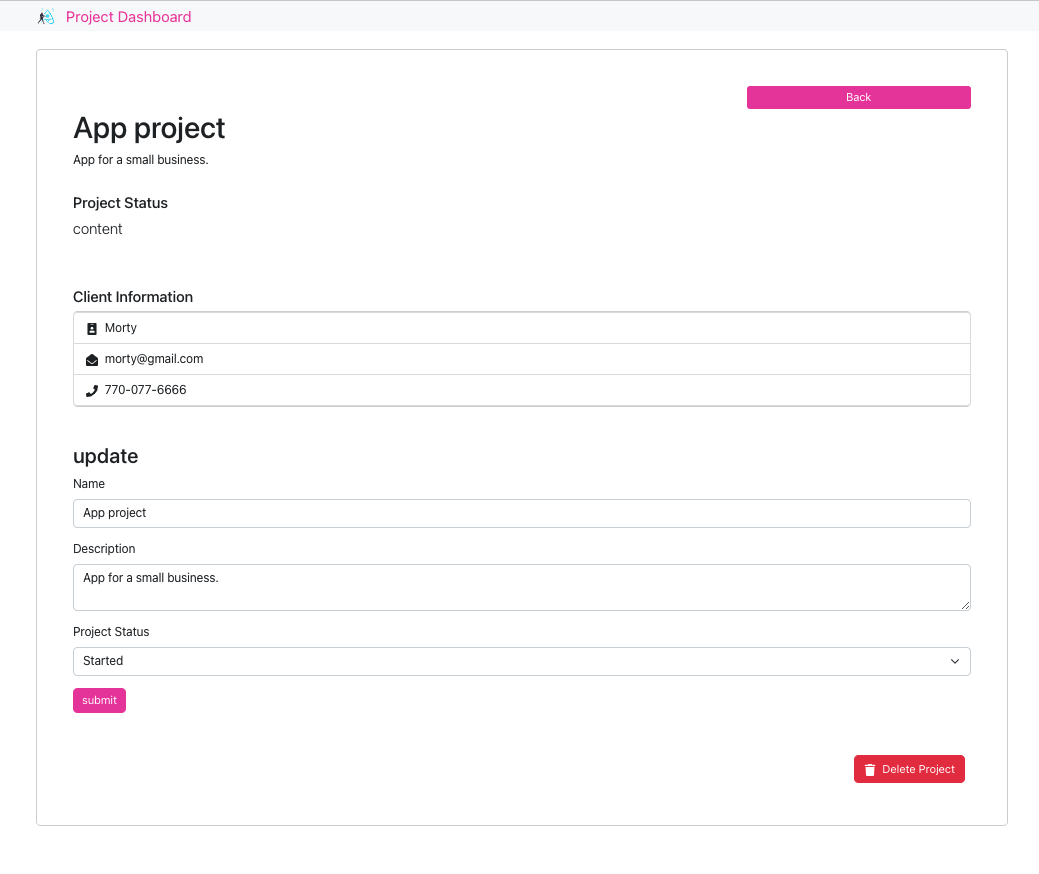Click the App project heading

(x=149, y=129)
